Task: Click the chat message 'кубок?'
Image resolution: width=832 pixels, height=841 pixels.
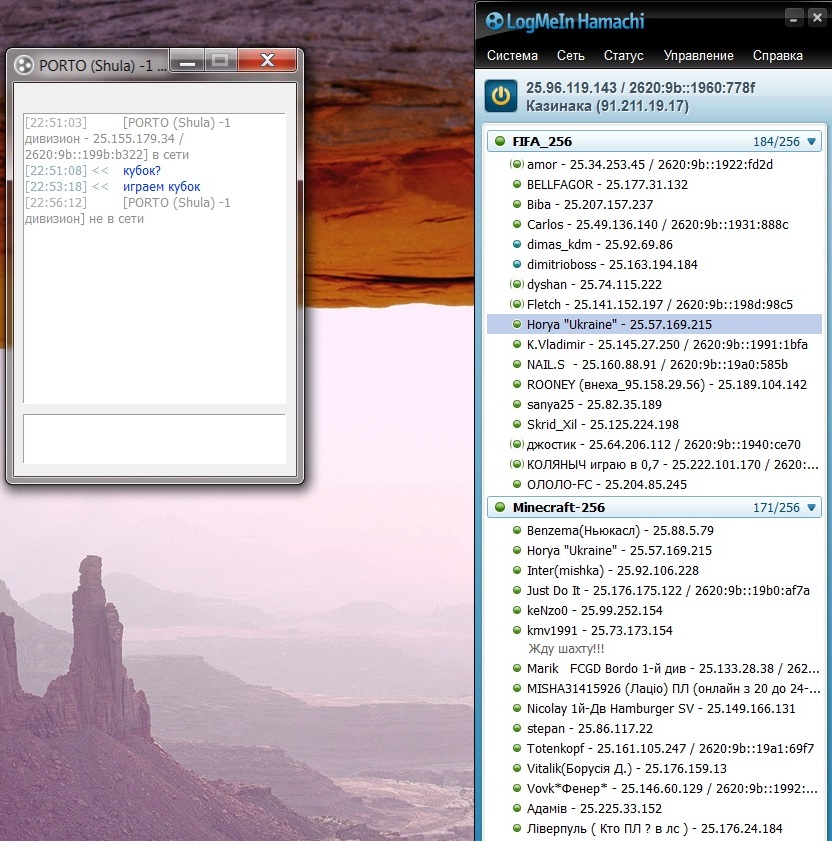Action: pyautogui.click(x=142, y=171)
